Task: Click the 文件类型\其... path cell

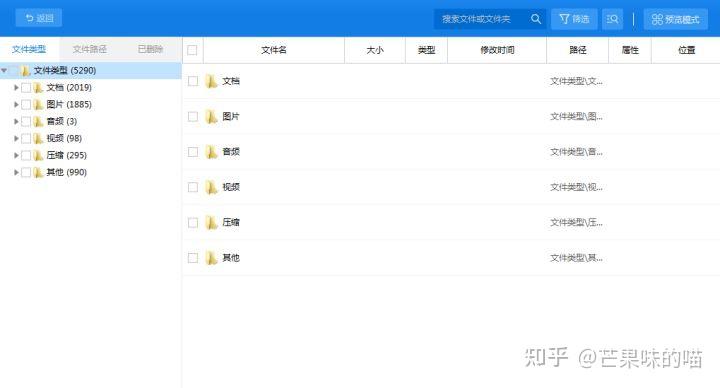Action: pyautogui.click(x=576, y=258)
